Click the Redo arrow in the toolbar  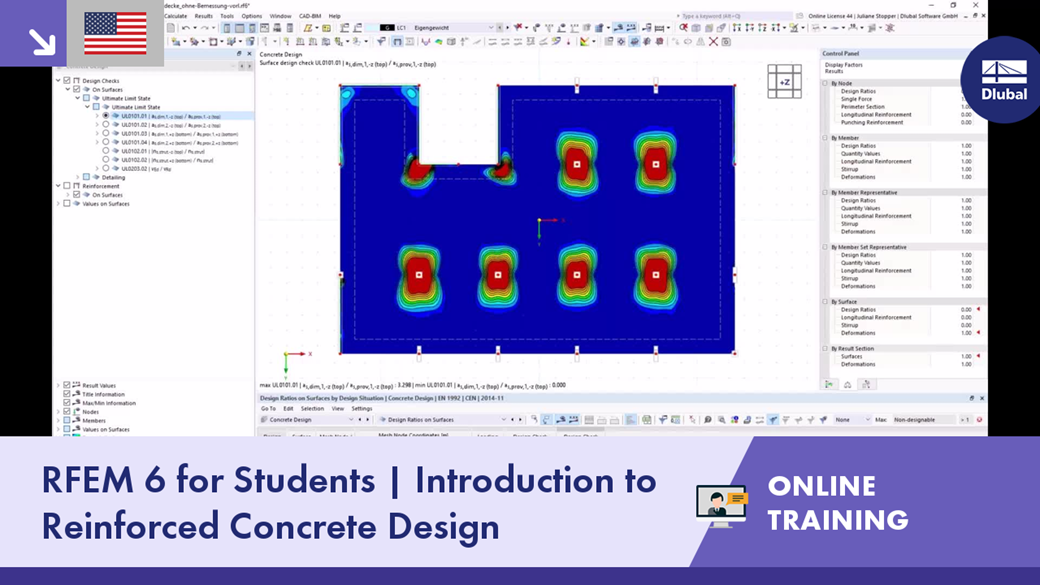pyautogui.click(x=204, y=28)
